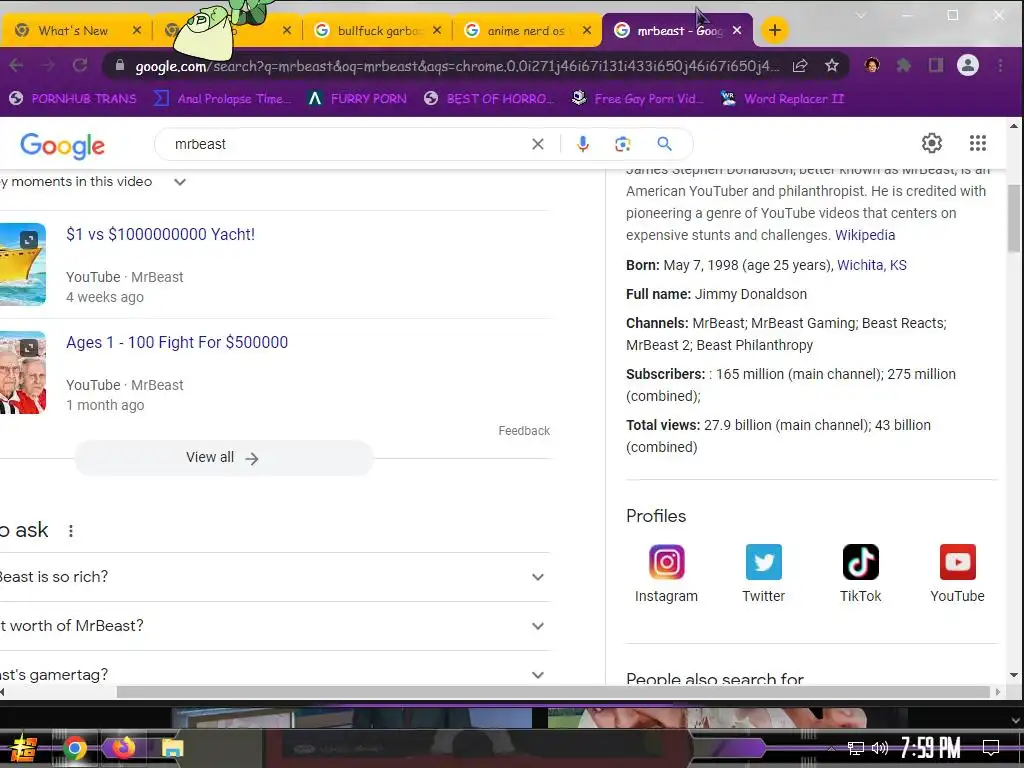Open File Explorer from the taskbar

click(x=172, y=748)
